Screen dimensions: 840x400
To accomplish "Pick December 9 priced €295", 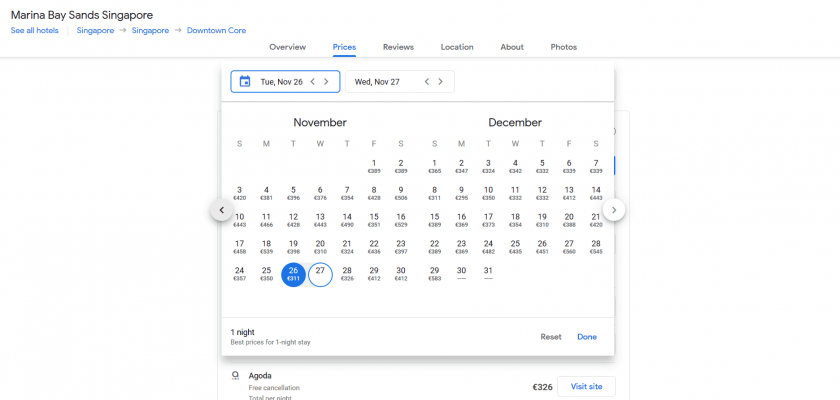I will coord(461,193).
